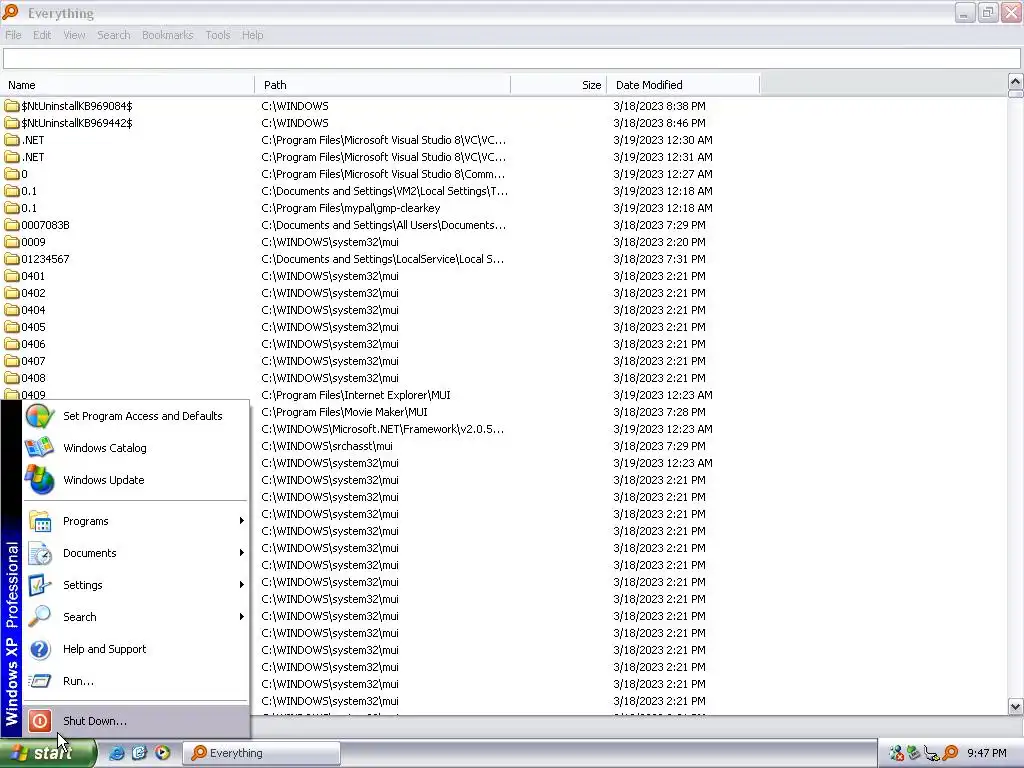
Task: Open the Run... dialog
Action: click(x=136, y=681)
